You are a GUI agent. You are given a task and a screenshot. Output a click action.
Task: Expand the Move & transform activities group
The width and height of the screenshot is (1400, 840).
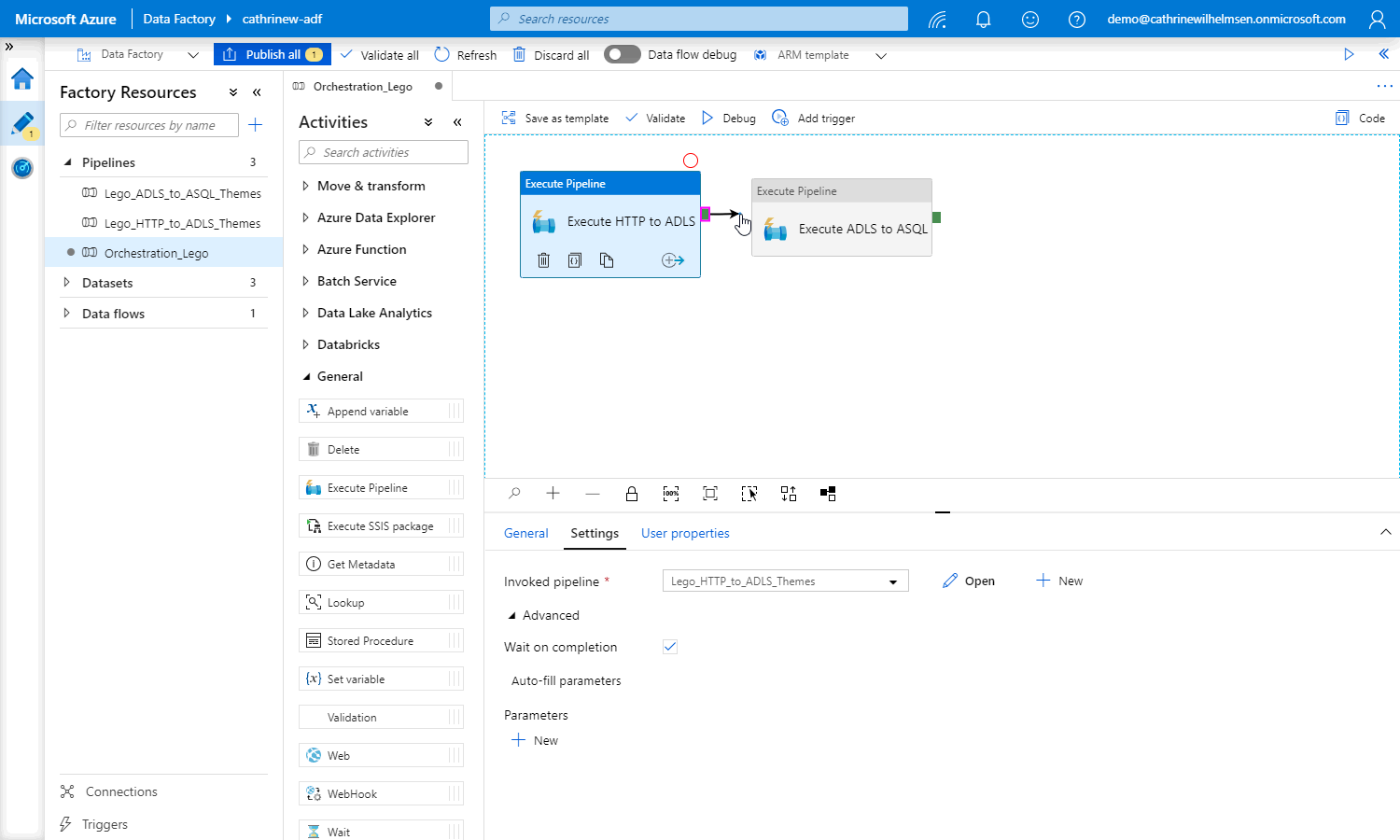(x=371, y=187)
